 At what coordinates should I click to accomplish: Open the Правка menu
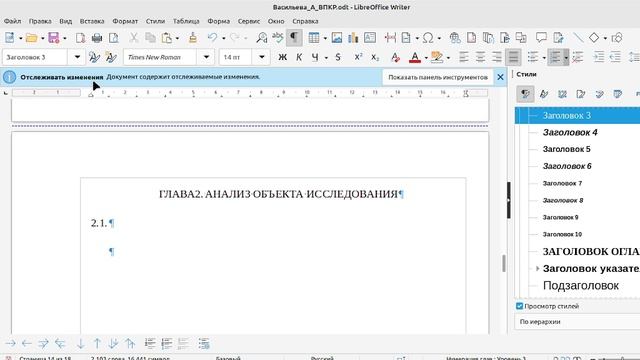[x=40, y=21]
